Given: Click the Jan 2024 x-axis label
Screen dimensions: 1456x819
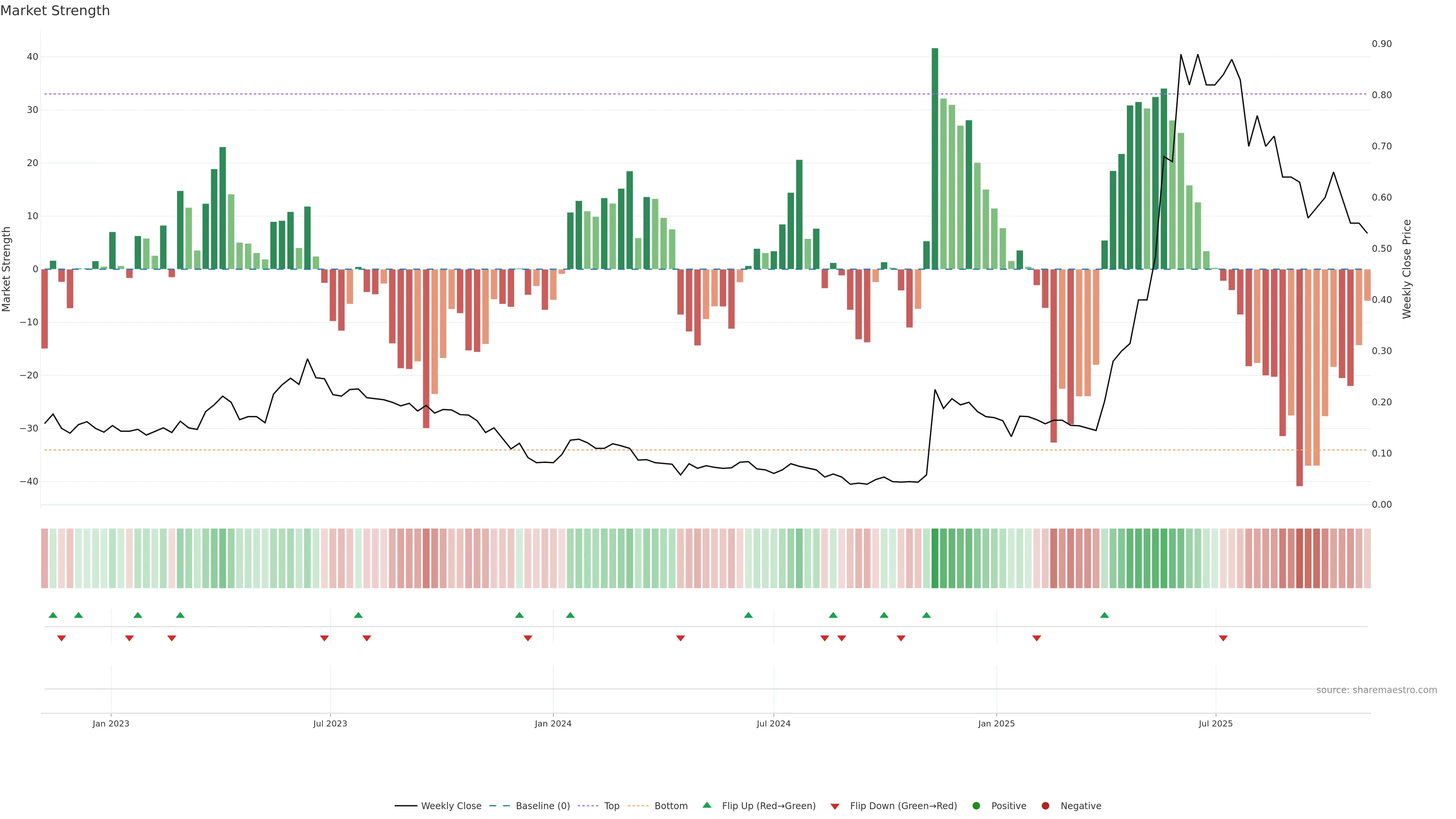Looking at the screenshot, I should (x=553, y=723).
